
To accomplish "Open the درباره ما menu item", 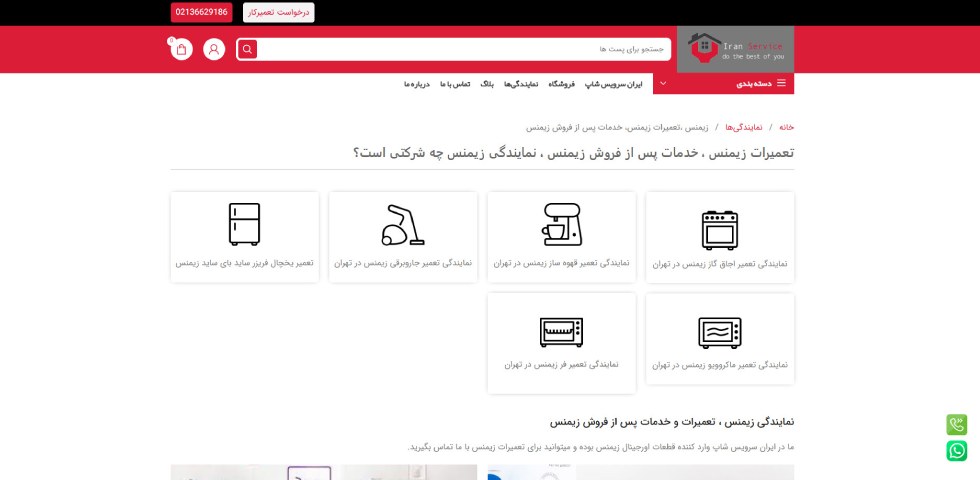I will coord(417,84).
